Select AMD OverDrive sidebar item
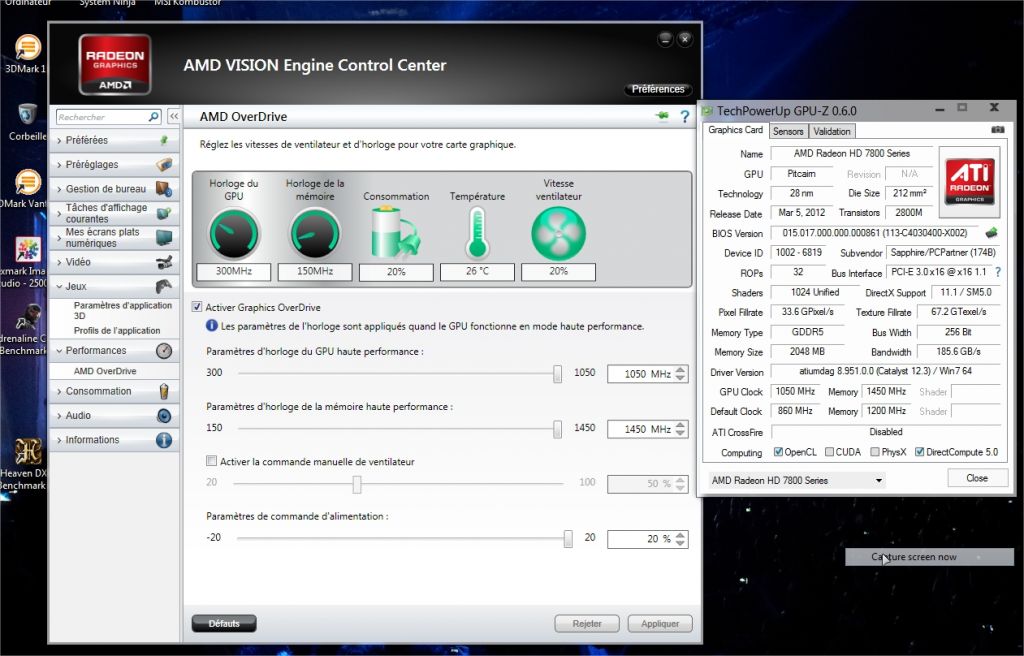The width and height of the screenshot is (1024, 656). click(105, 371)
